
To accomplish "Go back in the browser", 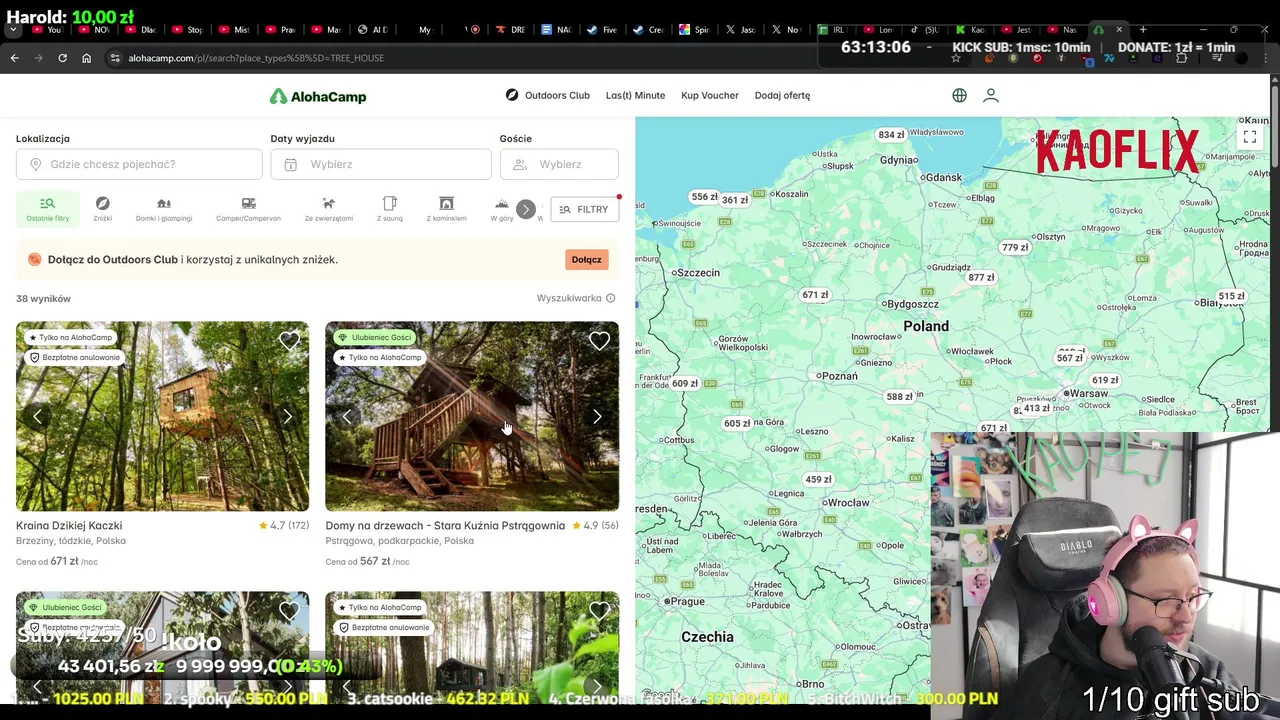I will point(14,58).
